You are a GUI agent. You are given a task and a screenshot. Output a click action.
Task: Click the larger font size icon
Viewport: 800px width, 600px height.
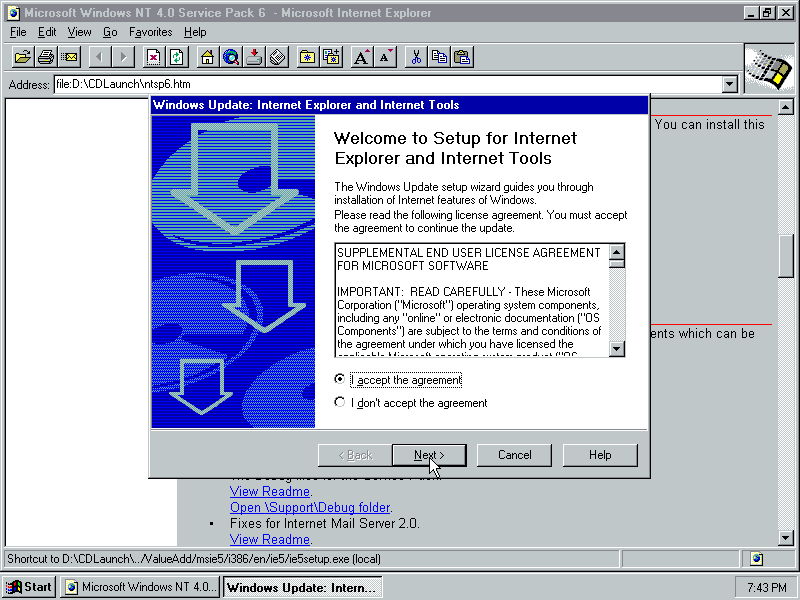(x=362, y=57)
